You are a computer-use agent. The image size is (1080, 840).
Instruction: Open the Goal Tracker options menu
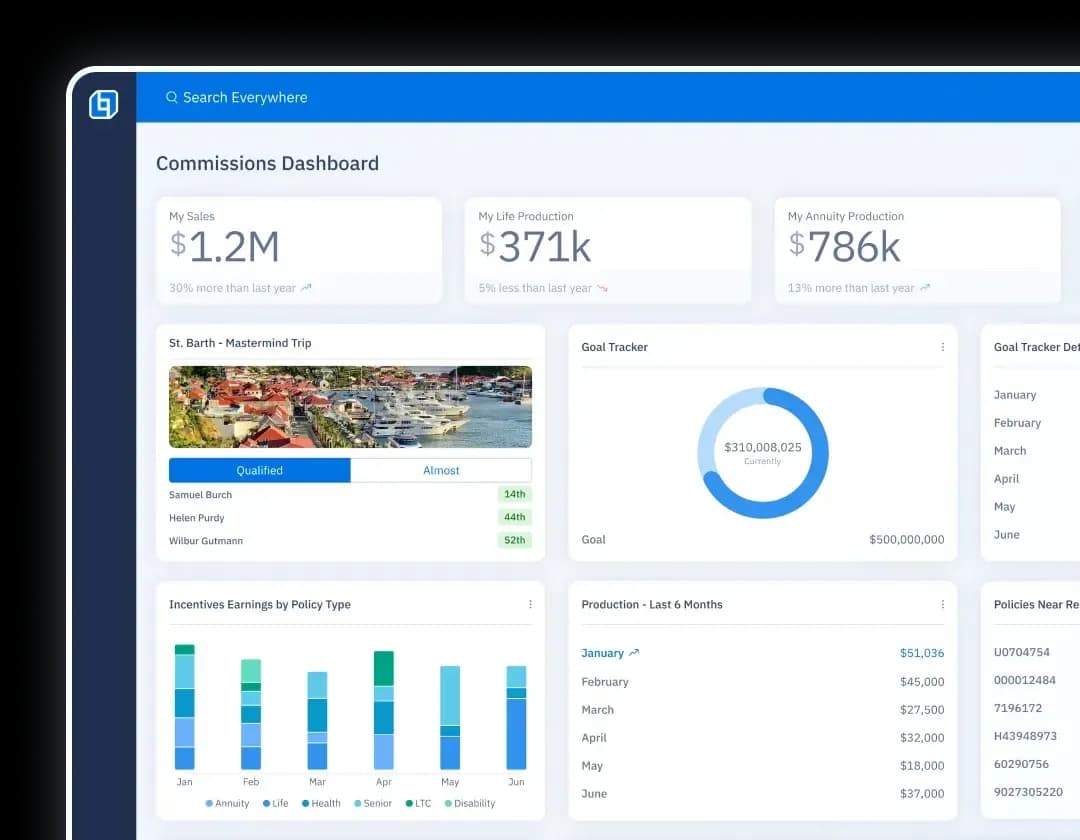click(942, 347)
